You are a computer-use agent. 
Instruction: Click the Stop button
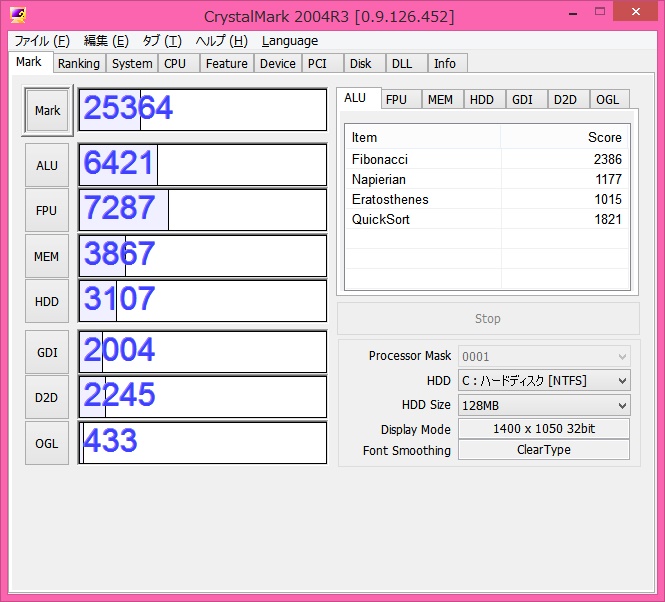click(488, 319)
